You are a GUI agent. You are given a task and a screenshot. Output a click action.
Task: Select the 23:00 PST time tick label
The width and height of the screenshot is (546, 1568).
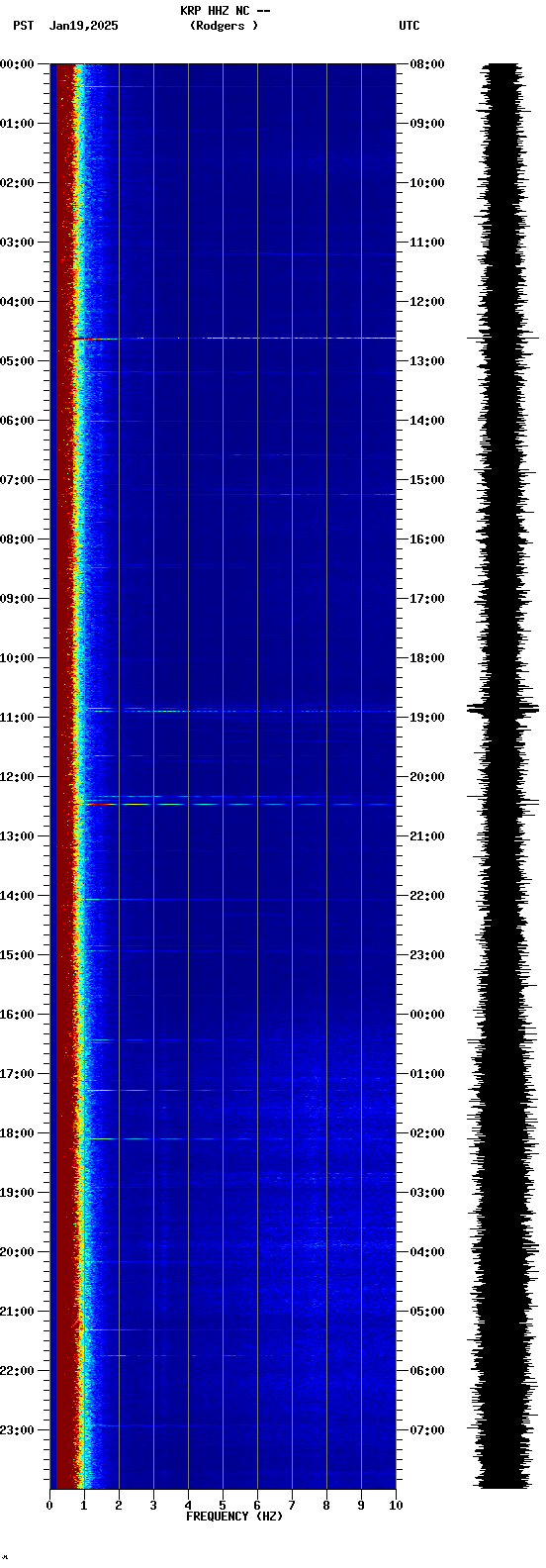(x=17, y=1430)
